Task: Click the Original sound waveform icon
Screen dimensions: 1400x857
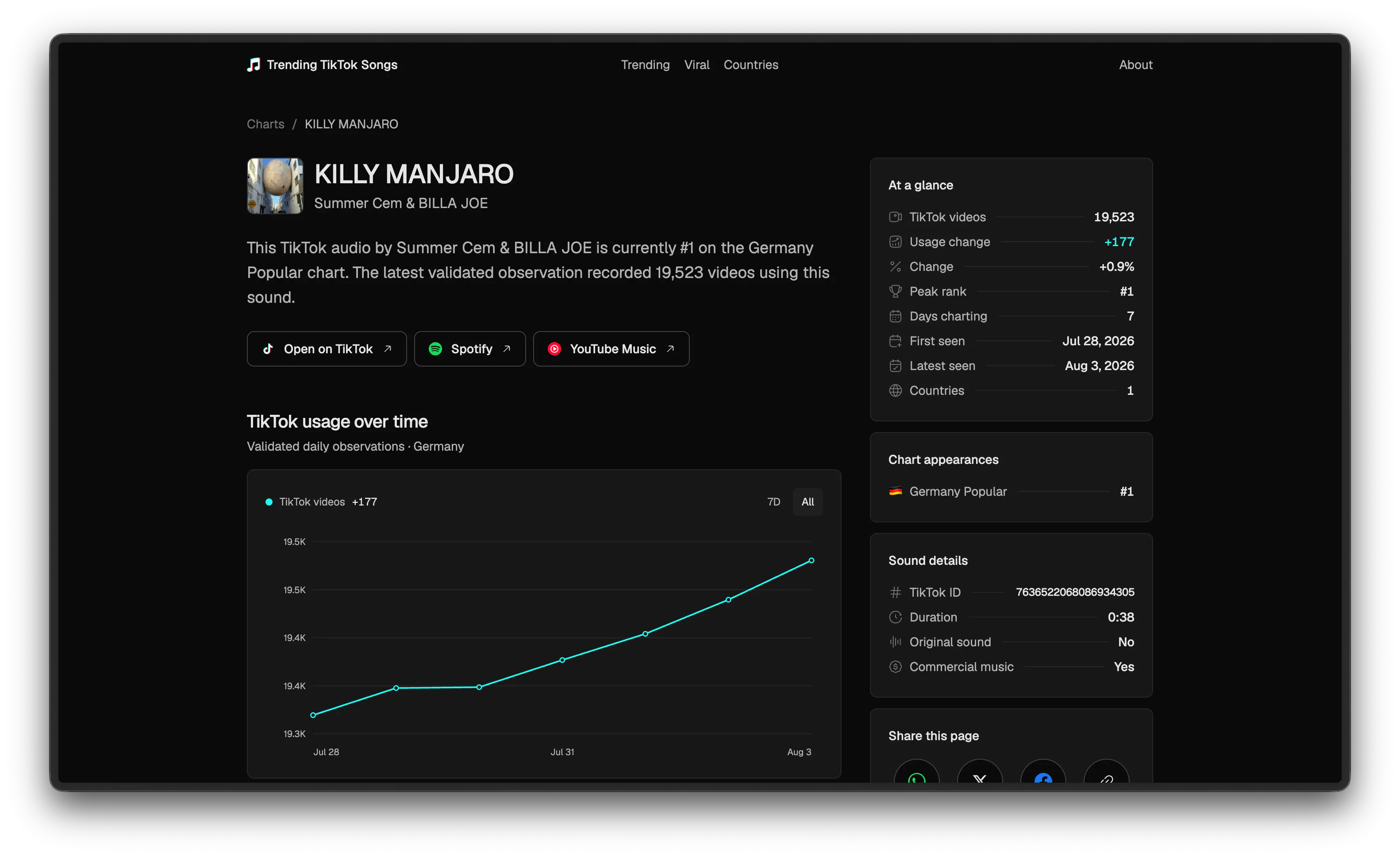Action: point(895,642)
